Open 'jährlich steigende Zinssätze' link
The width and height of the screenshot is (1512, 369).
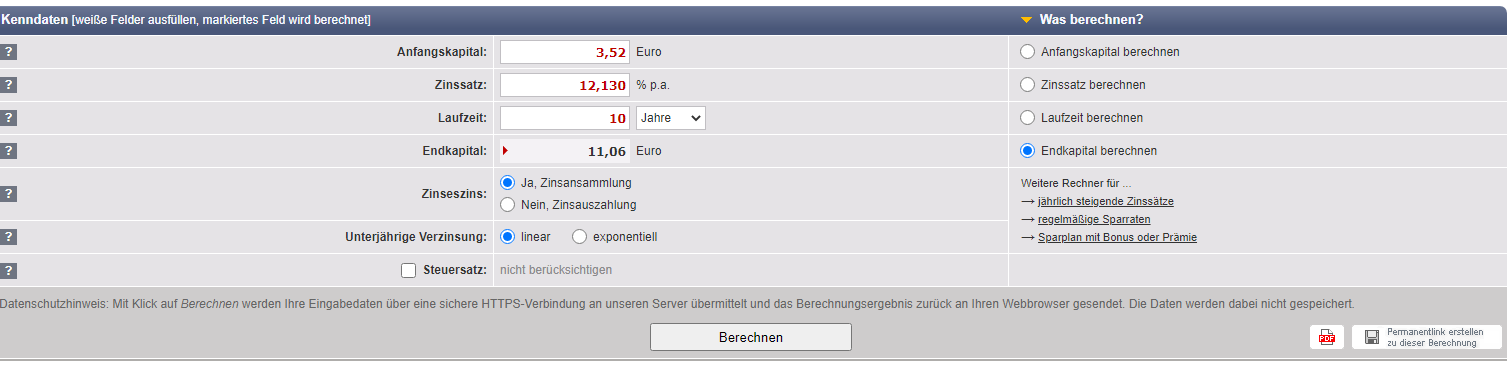pos(1106,201)
